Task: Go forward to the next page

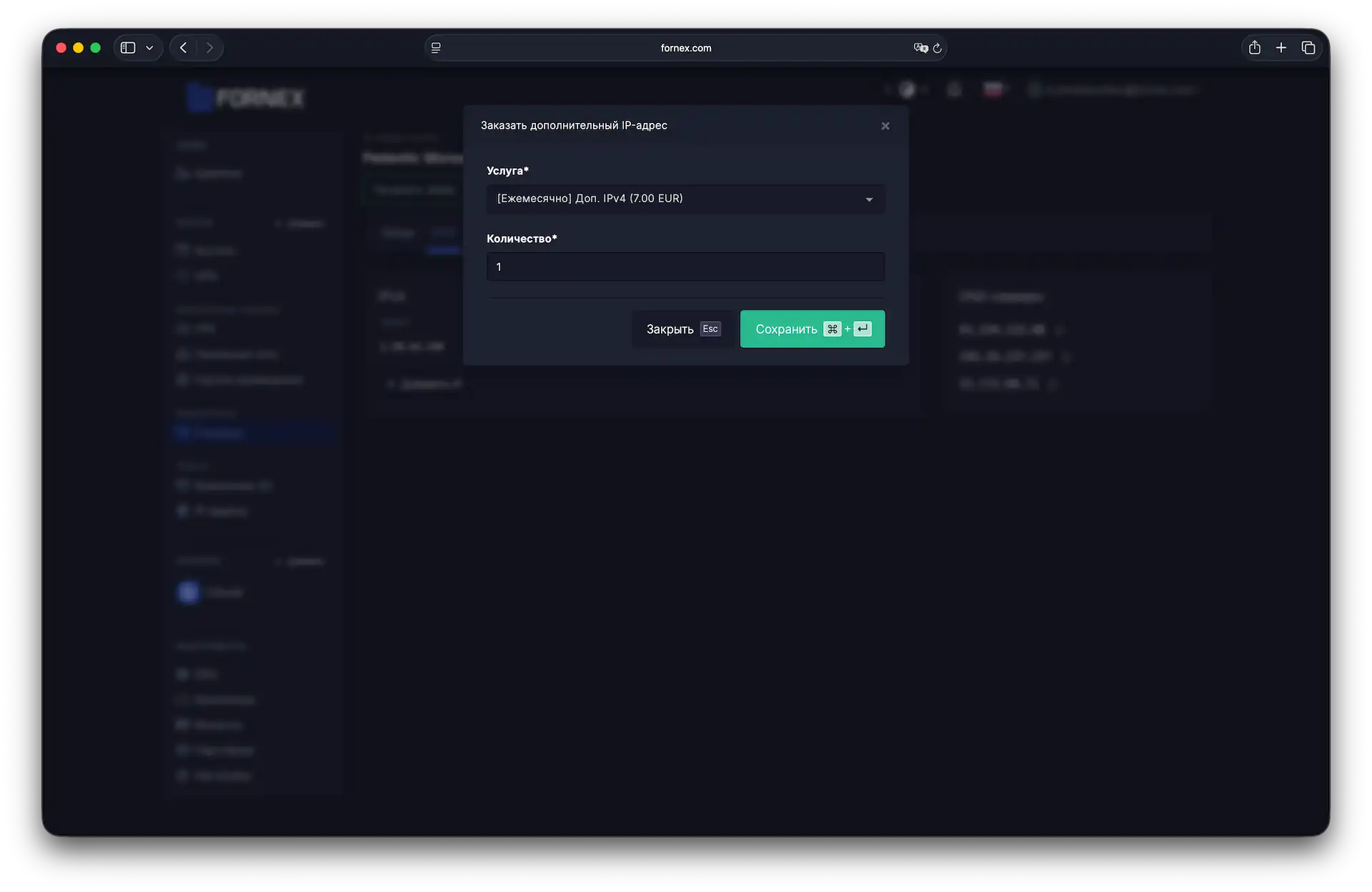Action: click(209, 48)
